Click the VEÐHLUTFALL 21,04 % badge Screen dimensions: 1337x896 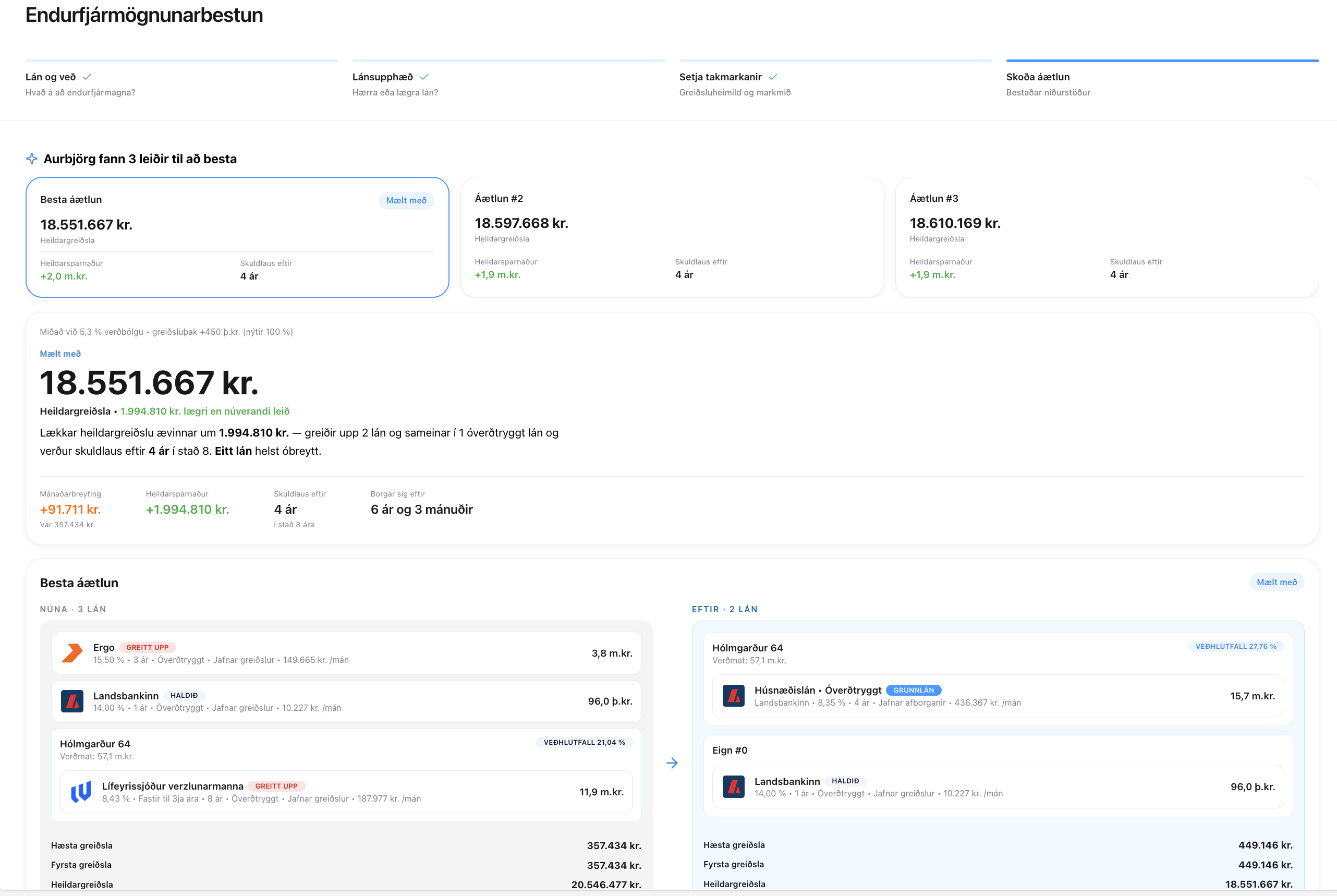coord(584,742)
